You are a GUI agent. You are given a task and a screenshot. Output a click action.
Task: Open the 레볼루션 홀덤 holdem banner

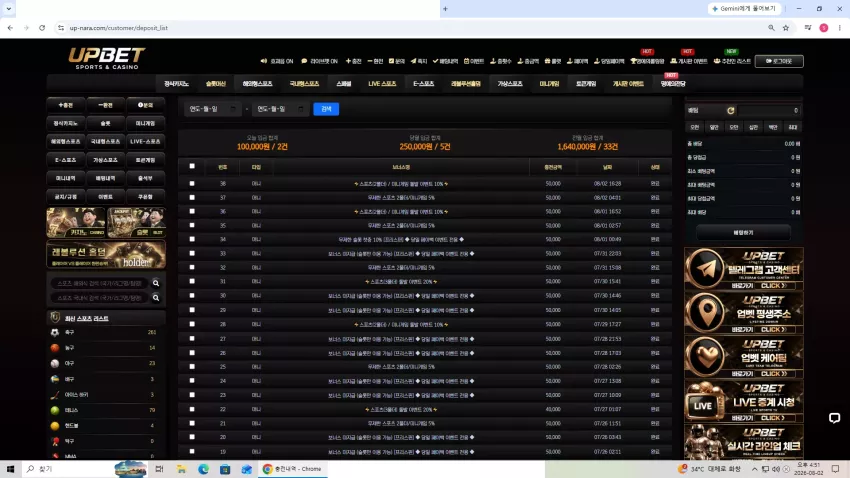pyautogui.click(x=106, y=254)
